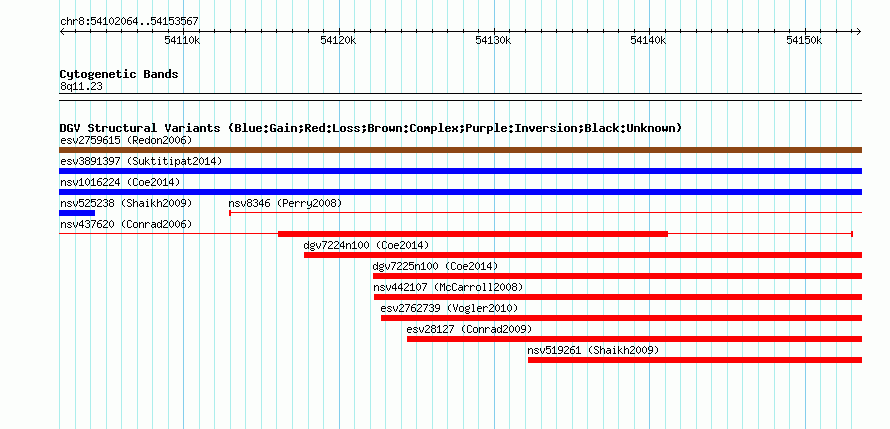Click the 54140k ruler label
This screenshot has height=429, width=890.
pyautogui.click(x=649, y=40)
